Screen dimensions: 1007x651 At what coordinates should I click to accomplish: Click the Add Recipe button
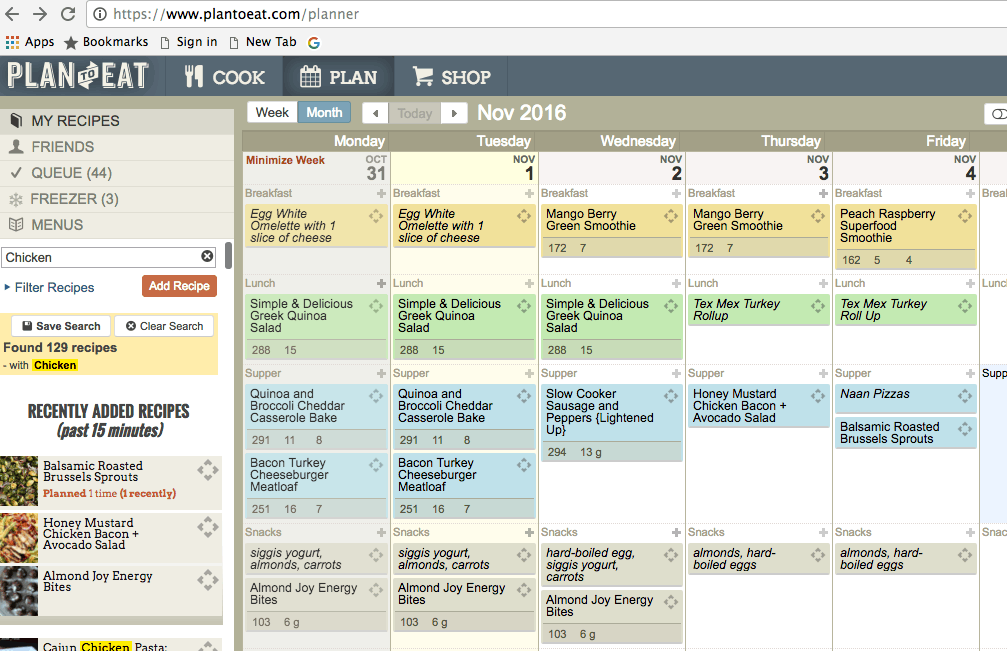click(179, 286)
